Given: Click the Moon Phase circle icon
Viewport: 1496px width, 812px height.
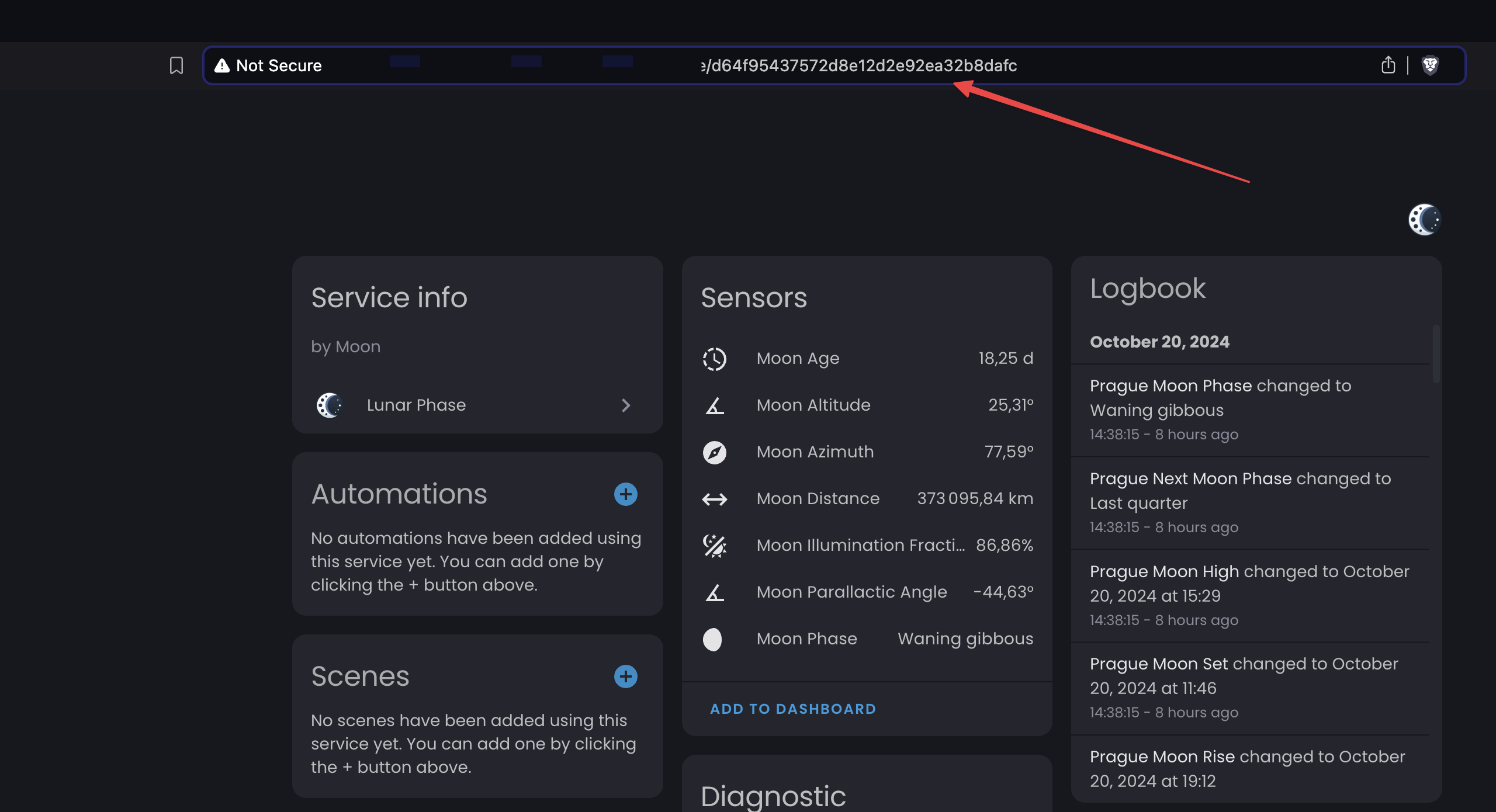Looking at the screenshot, I should coord(713,639).
